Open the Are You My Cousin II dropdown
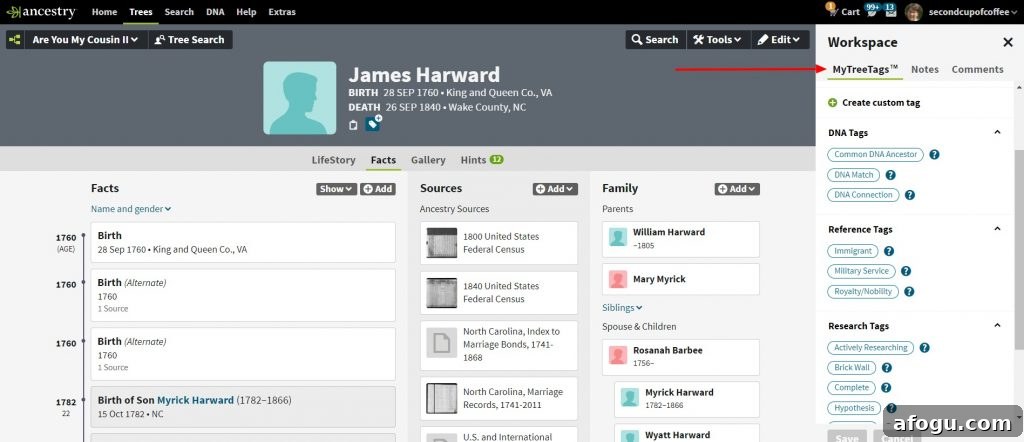This screenshot has width=1024, height=442. coord(86,40)
